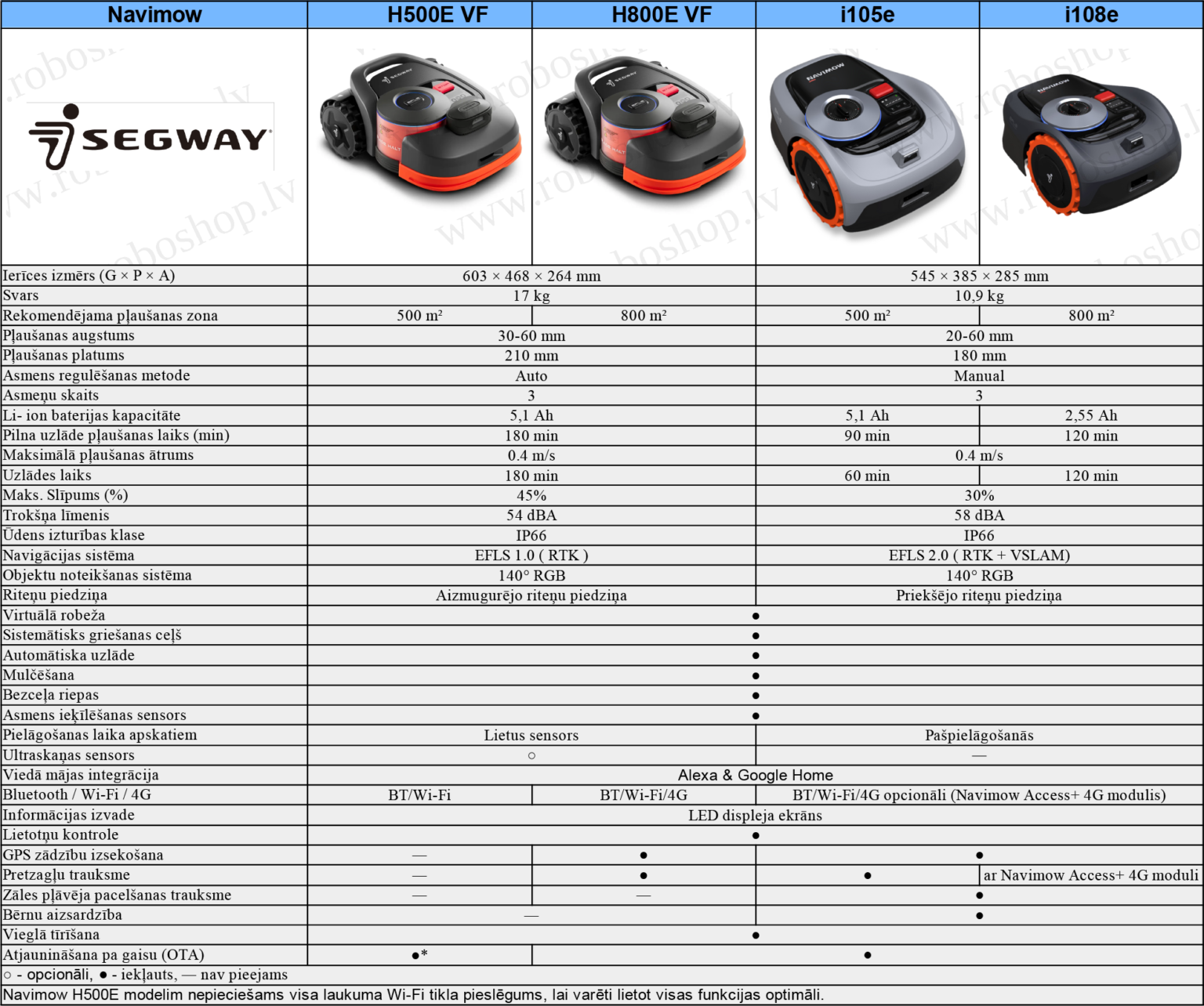This screenshot has width=1204, height=1006.
Task: Select the Navimow column header
Action: 154,15
